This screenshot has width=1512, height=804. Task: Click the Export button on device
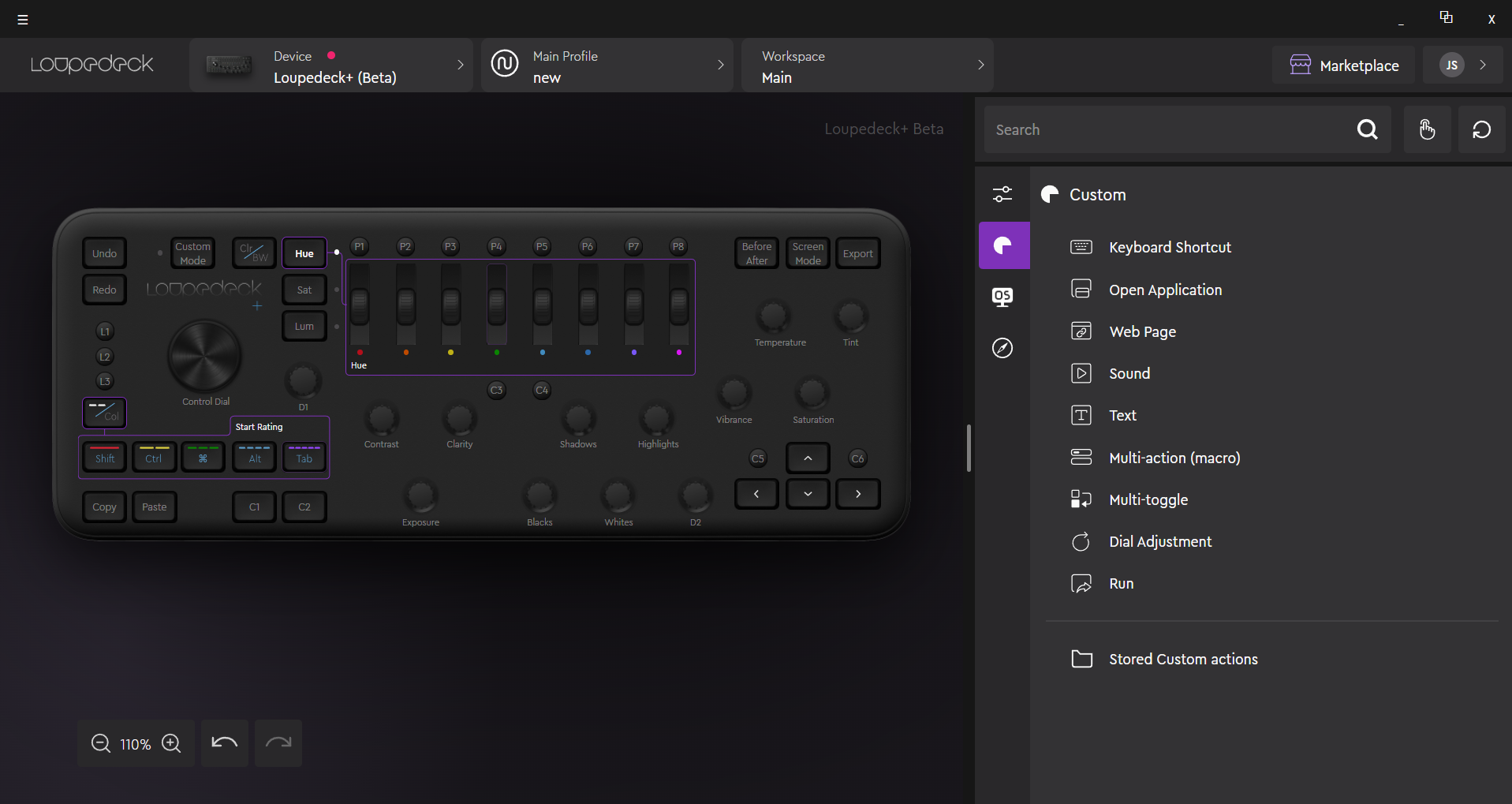[x=857, y=253]
